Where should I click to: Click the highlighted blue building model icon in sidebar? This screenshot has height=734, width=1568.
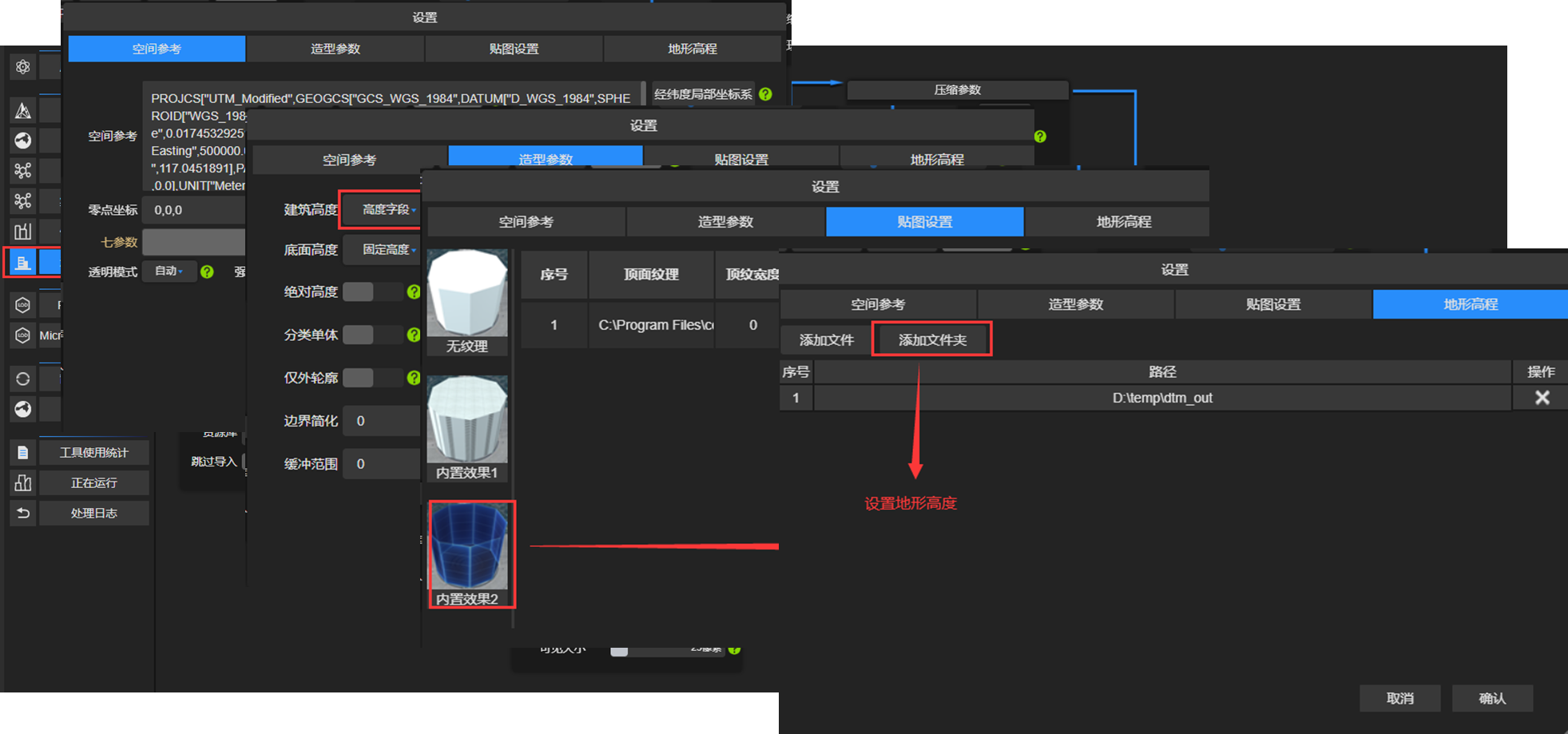coord(22,262)
